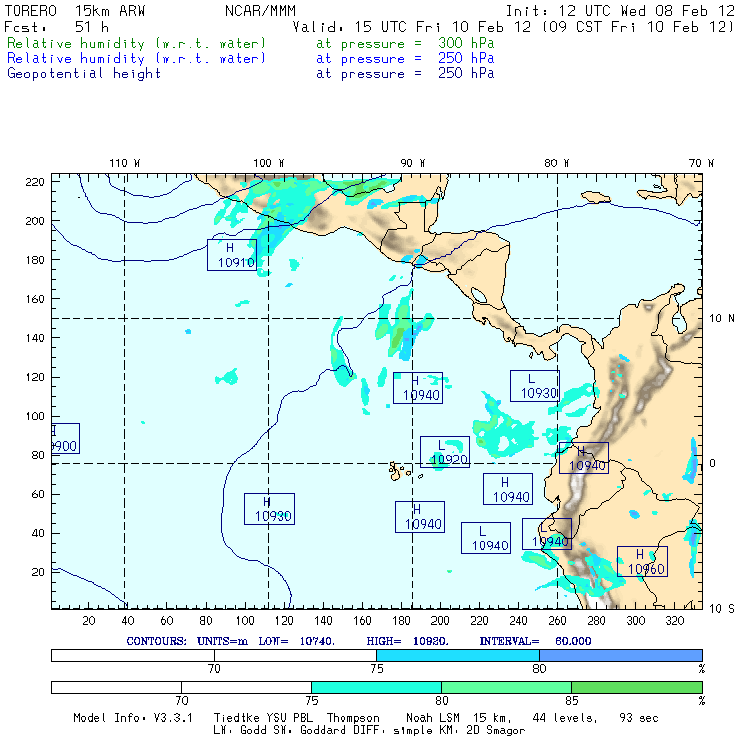
Task: Click the '93 sec' timestep text
Action: [x=639, y=718]
